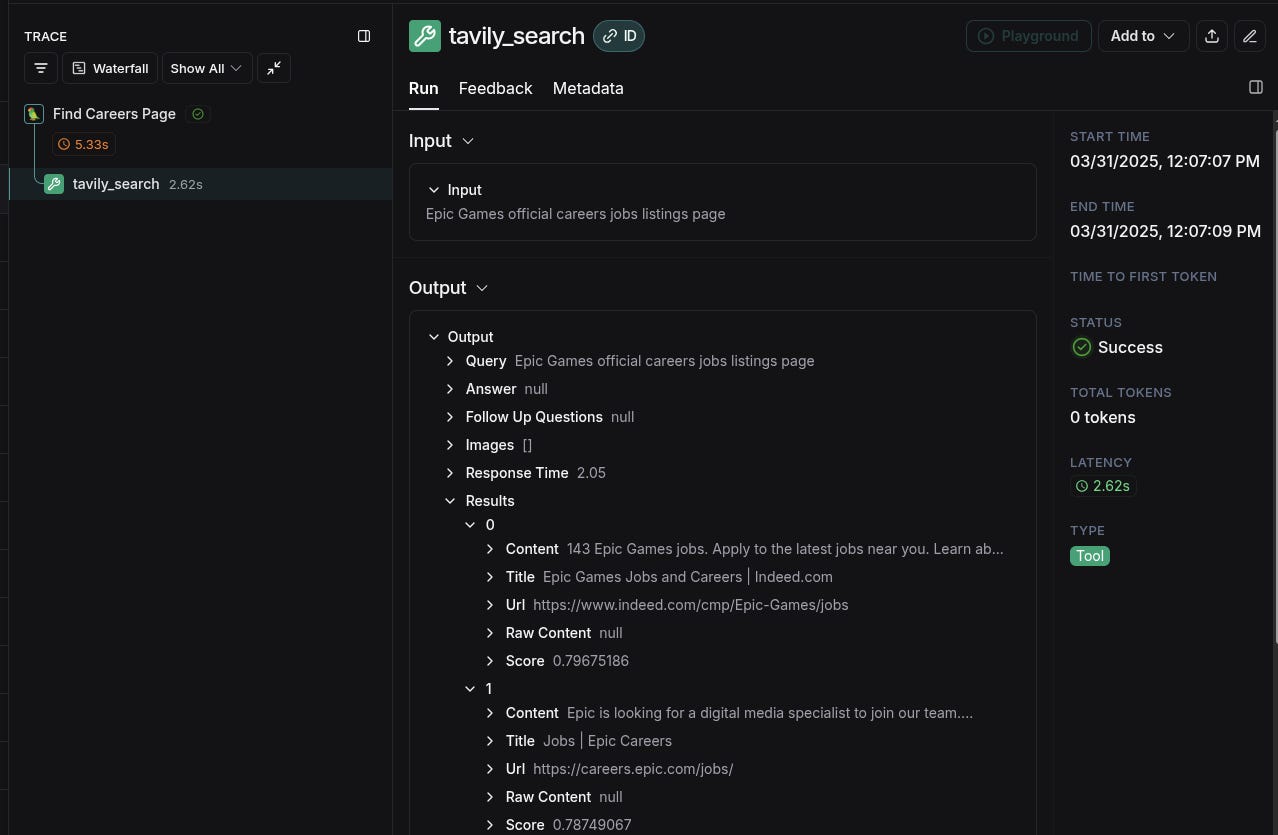Collapse the Output tree root
This screenshot has height=835, width=1278.
(434, 337)
